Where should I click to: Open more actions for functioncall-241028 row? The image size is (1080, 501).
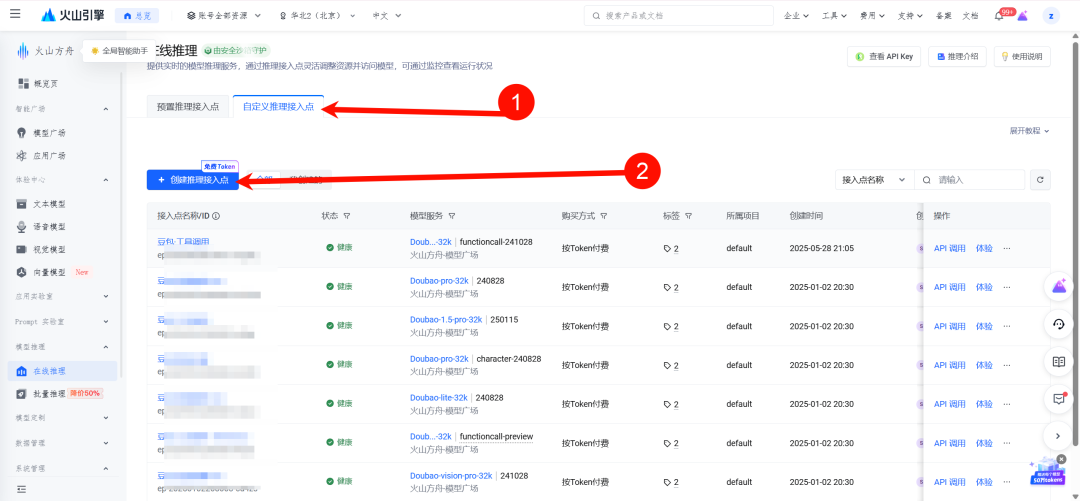coord(1007,248)
